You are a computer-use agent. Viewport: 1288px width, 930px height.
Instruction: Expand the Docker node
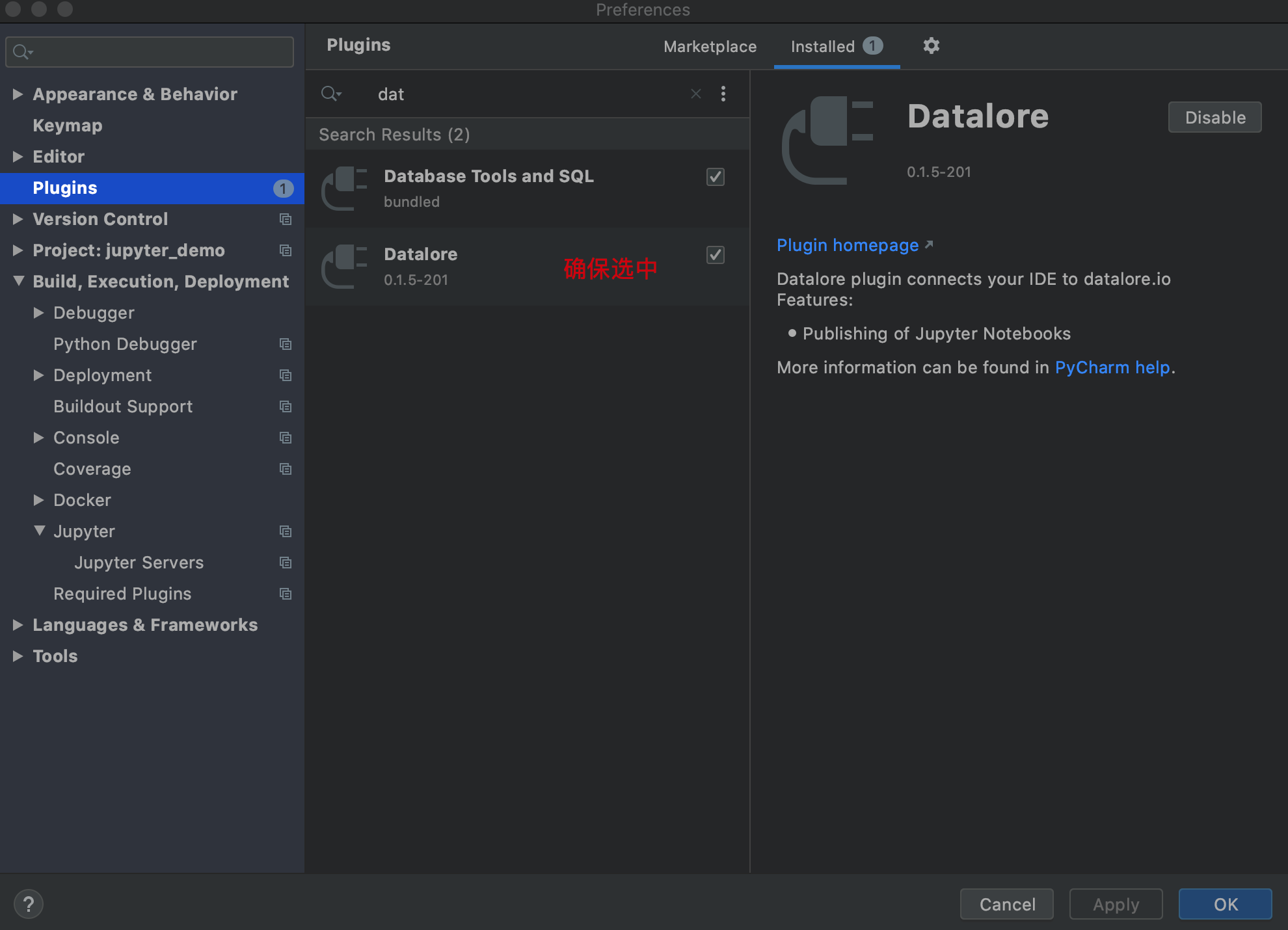point(38,500)
